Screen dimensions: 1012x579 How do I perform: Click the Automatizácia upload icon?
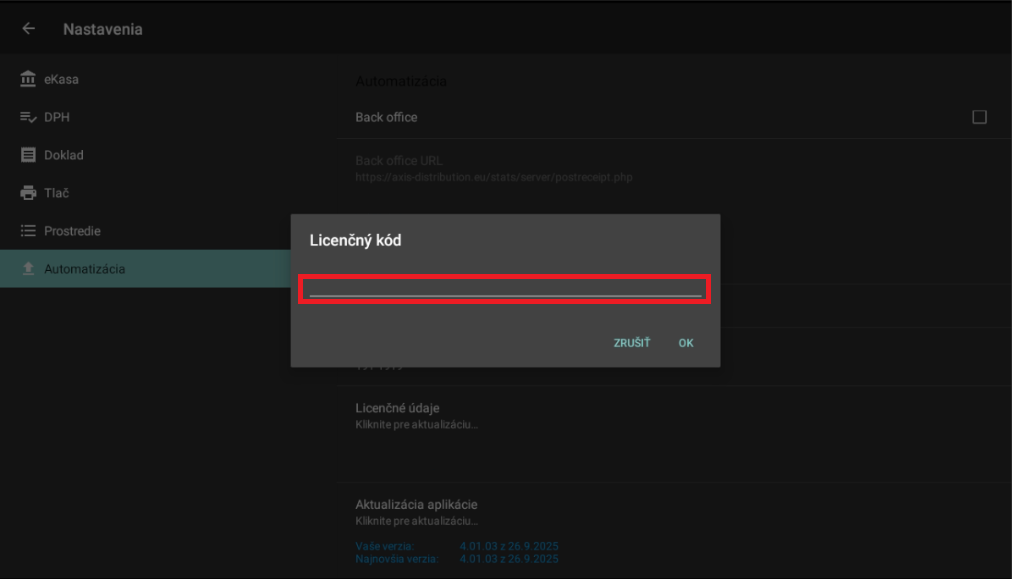[x=28, y=269]
